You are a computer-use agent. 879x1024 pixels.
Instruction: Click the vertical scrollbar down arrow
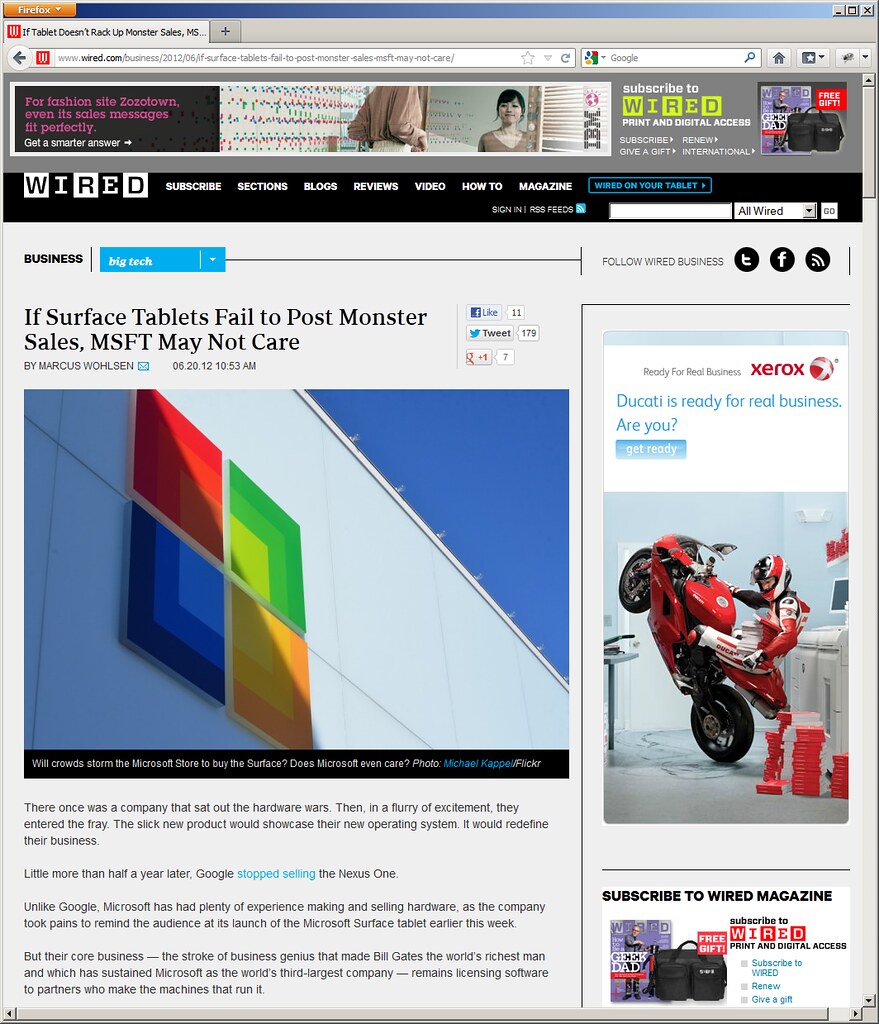point(869,1000)
